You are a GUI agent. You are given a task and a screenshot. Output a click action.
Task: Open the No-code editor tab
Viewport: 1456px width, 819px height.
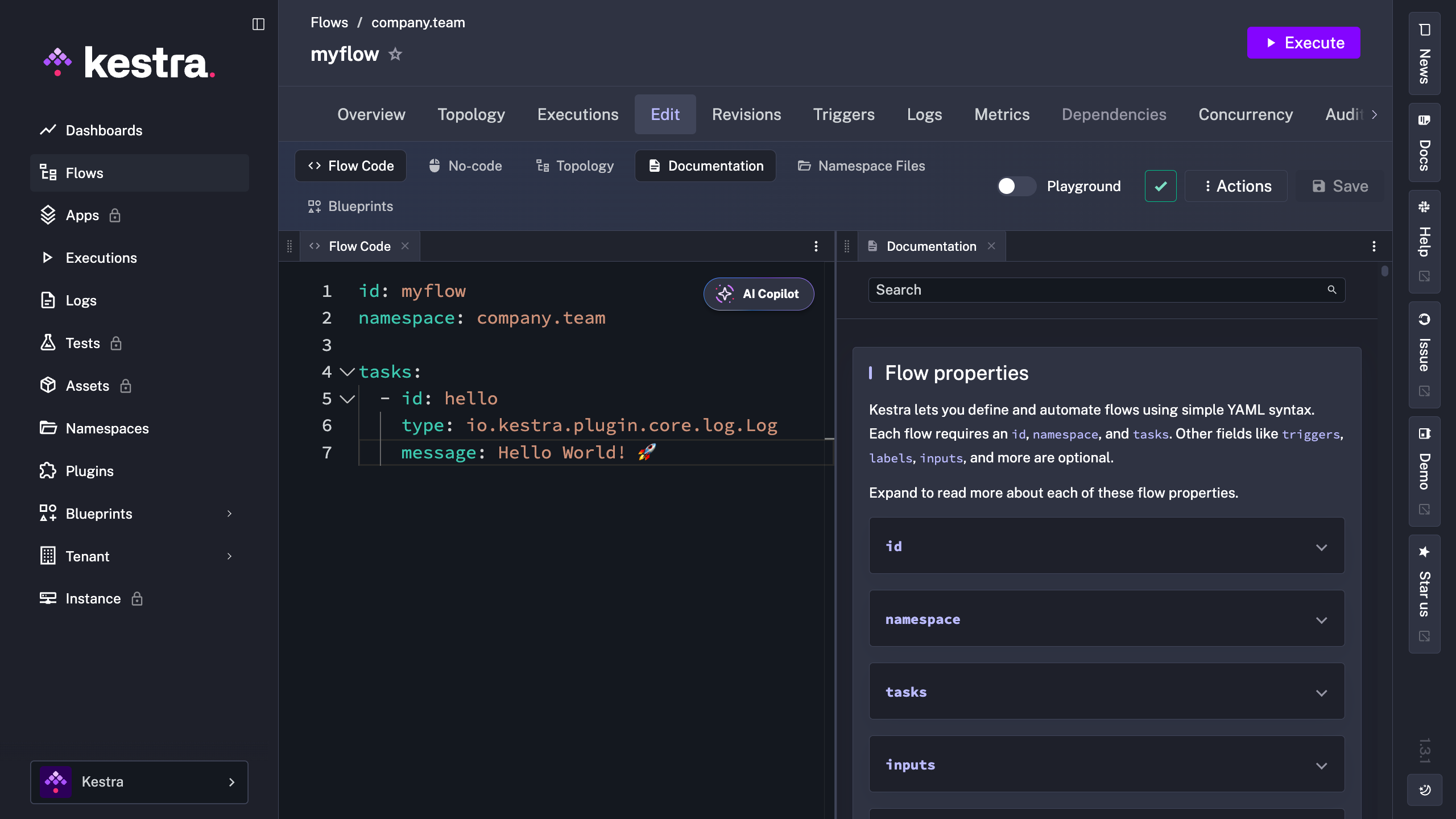click(465, 166)
